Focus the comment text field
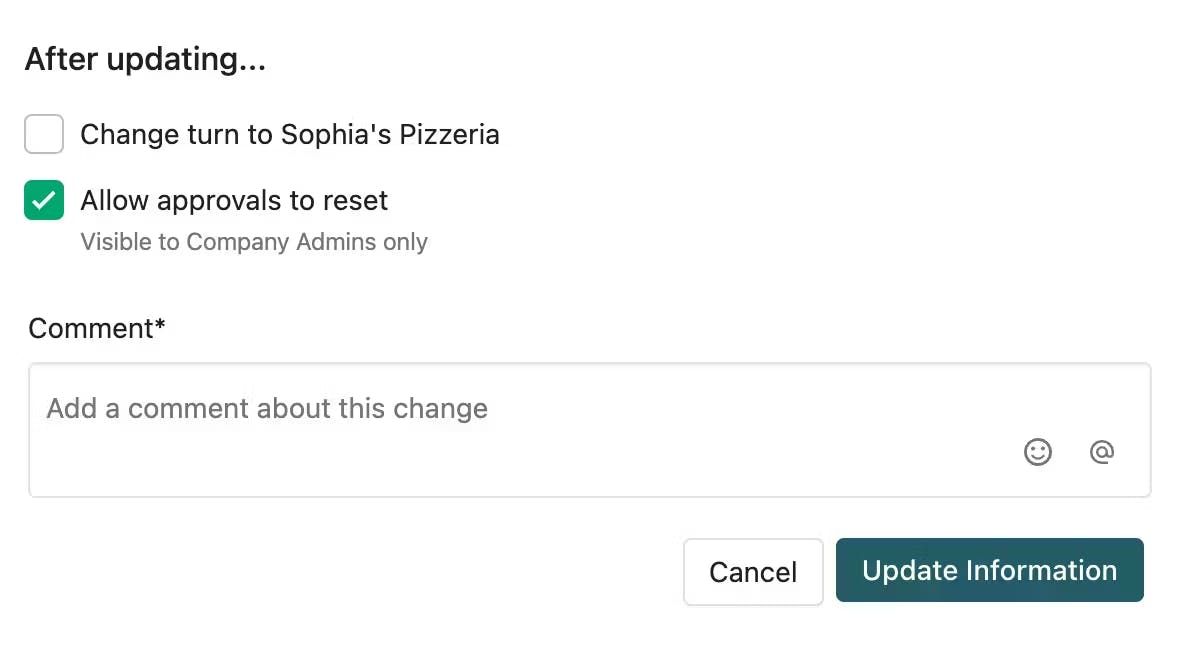Screen dimensions: 1182x668 pyautogui.click(x=589, y=430)
